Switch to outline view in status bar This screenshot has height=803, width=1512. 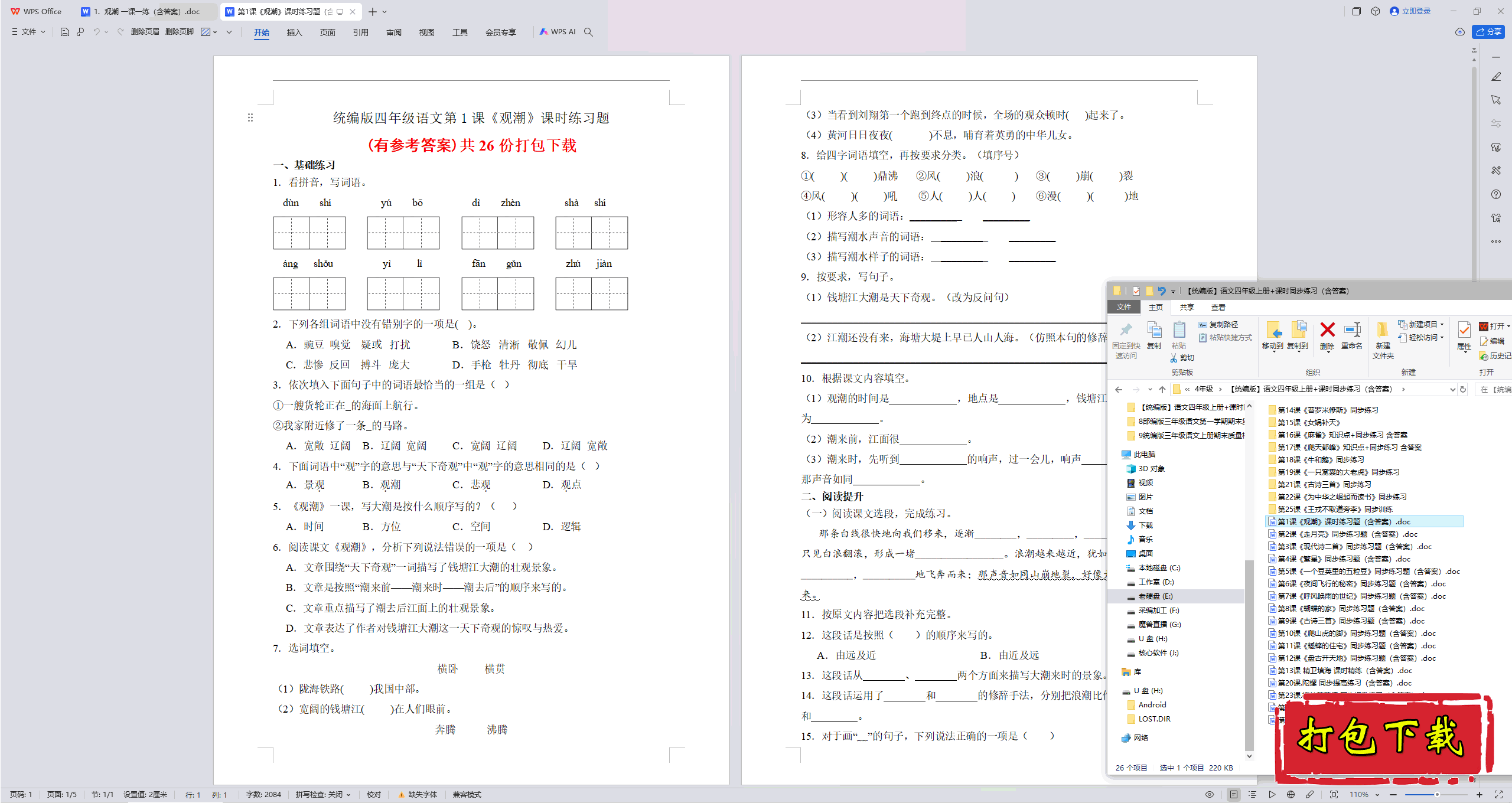coord(1252,795)
